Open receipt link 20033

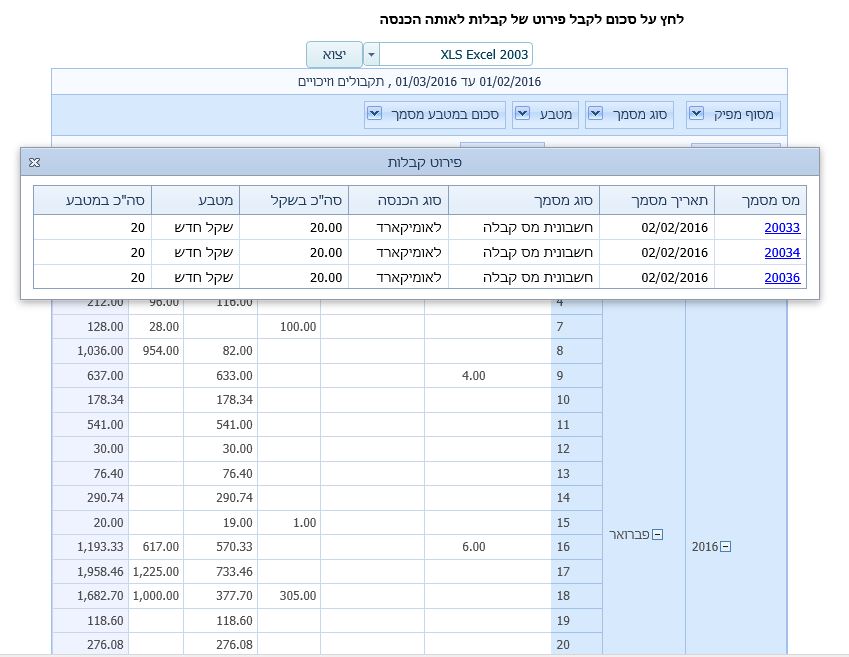782,228
